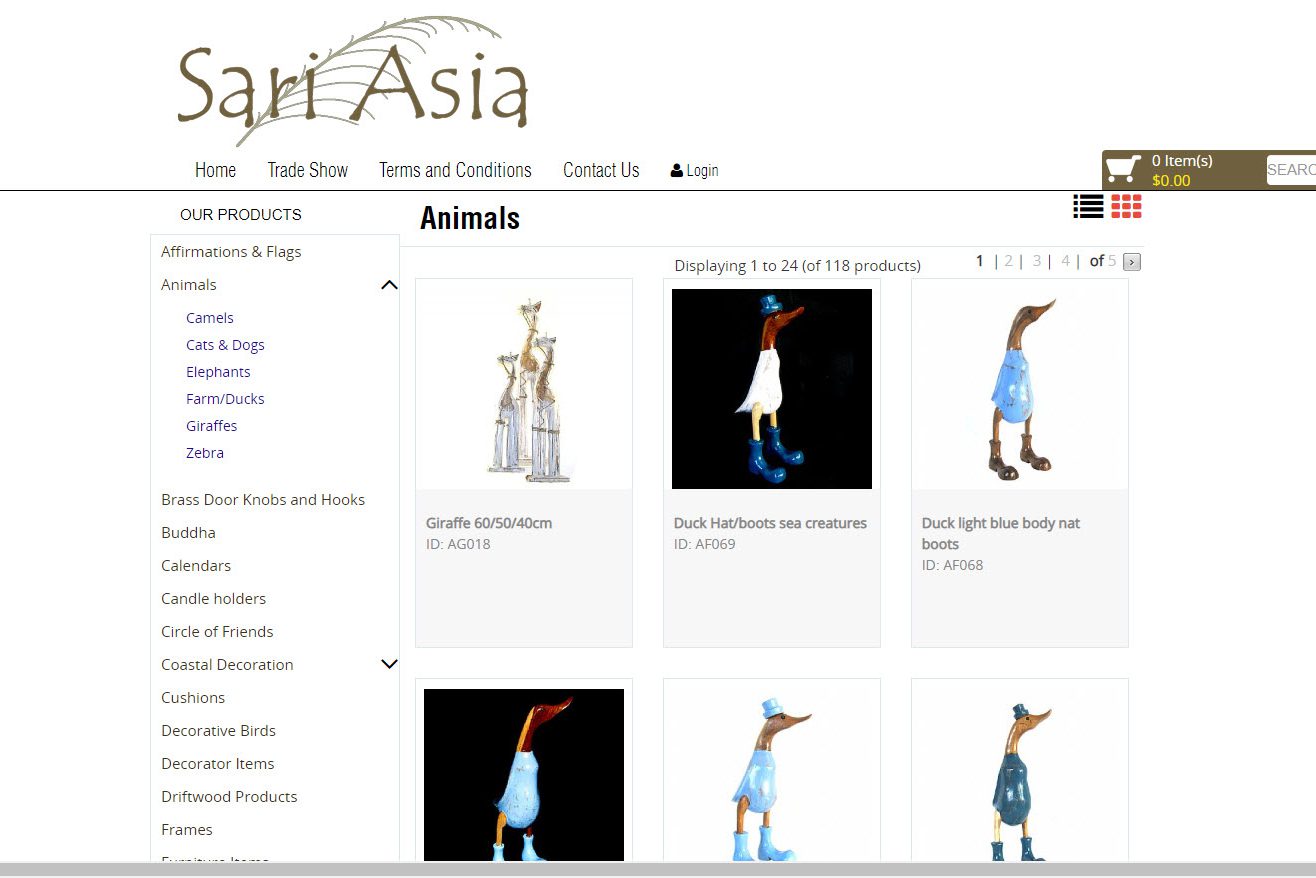
Task: Open the Farm/Ducks subcategory
Action: pyautogui.click(x=225, y=399)
